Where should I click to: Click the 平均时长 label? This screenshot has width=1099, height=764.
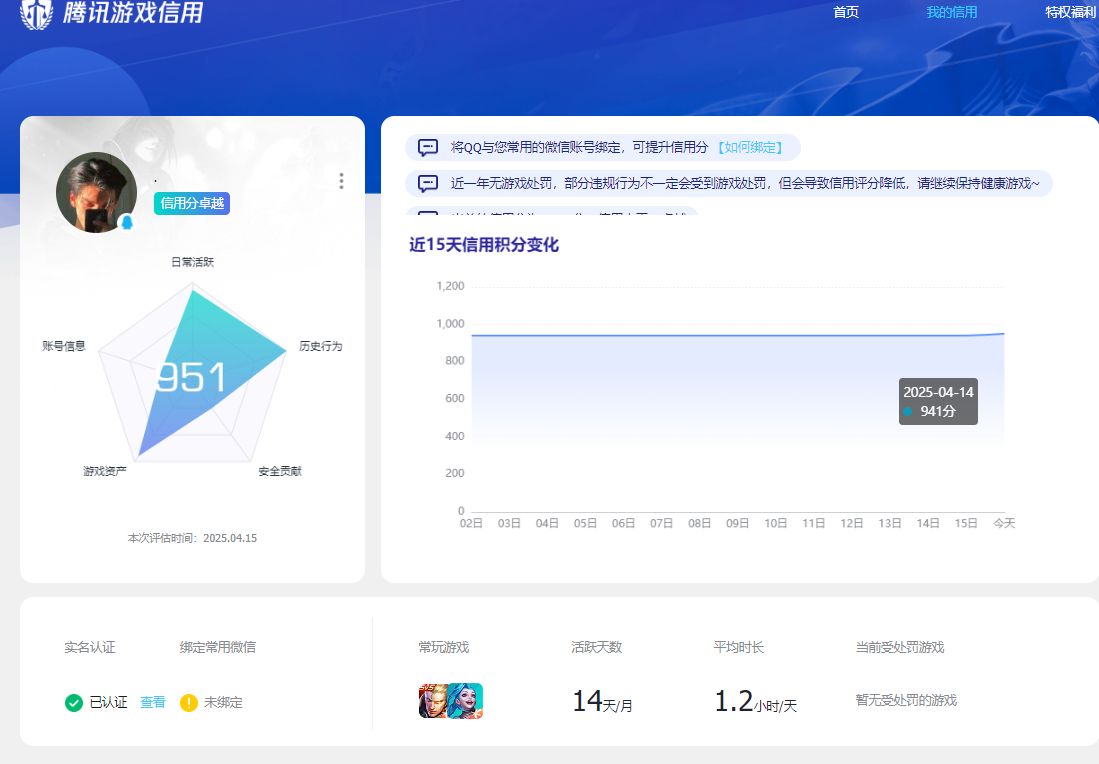739,648
